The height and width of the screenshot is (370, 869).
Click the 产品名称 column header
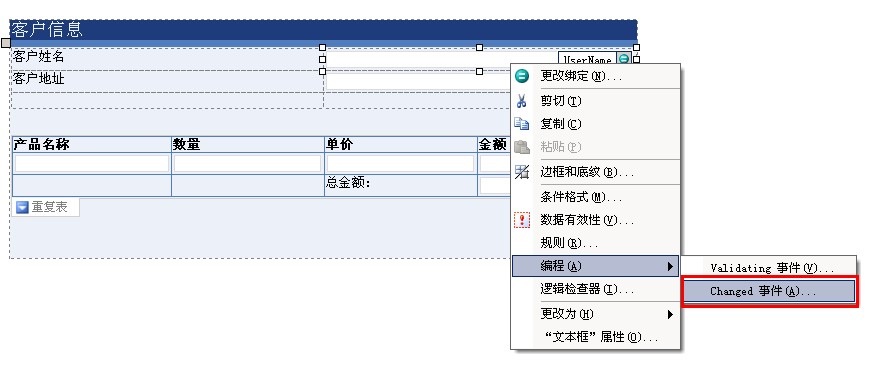click(x=42, y=145)
